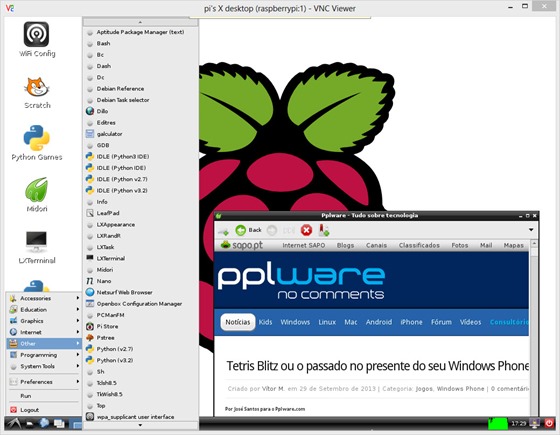The height and width of the screenshot is (435, 560).
Task: Open Midori's toolbar dropdown arrow
Action: coord(531,230)
